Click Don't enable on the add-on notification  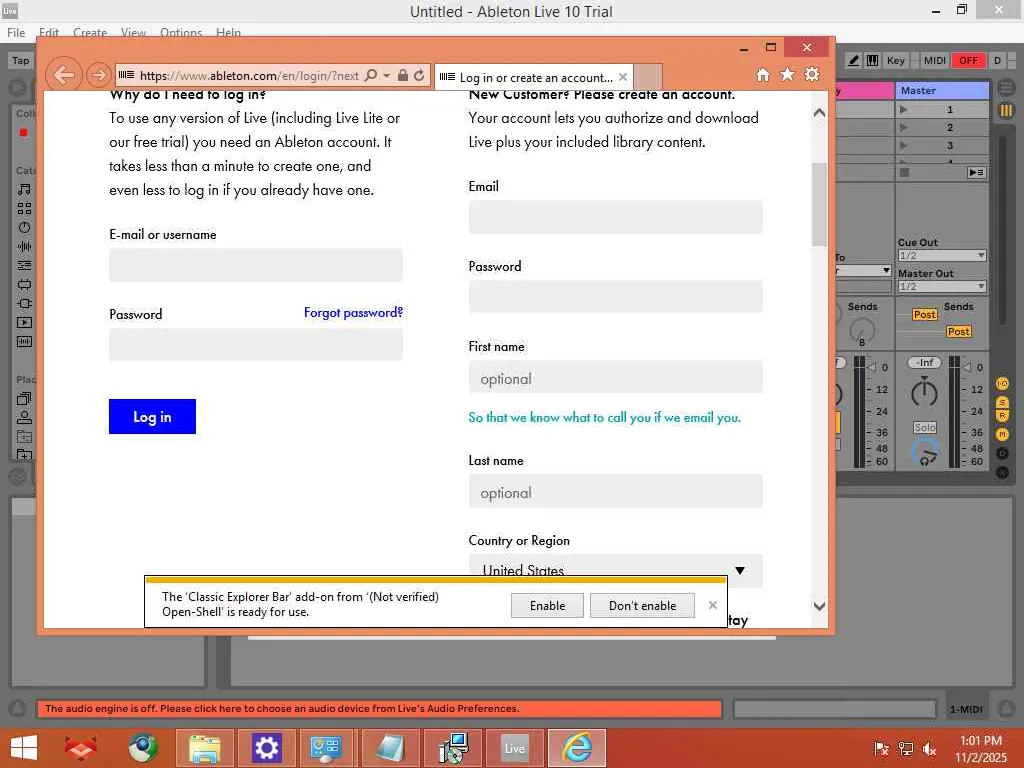642,605
